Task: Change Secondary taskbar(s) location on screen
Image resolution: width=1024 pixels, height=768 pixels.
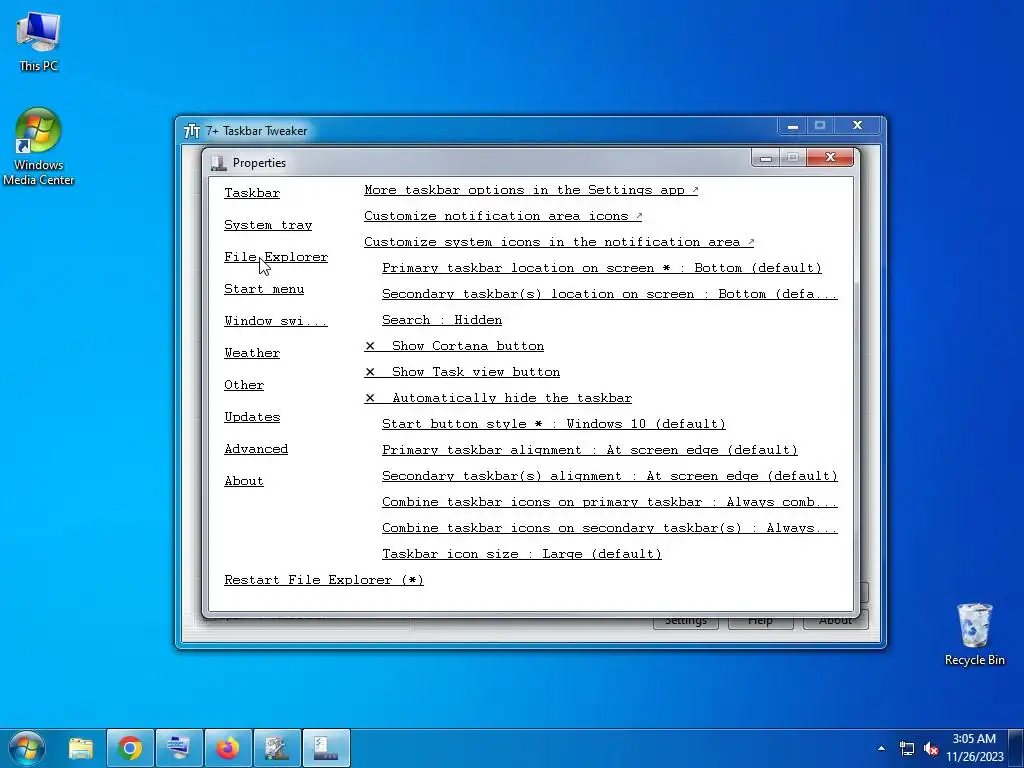Action: pyautogui.click(x=610, y=294)
